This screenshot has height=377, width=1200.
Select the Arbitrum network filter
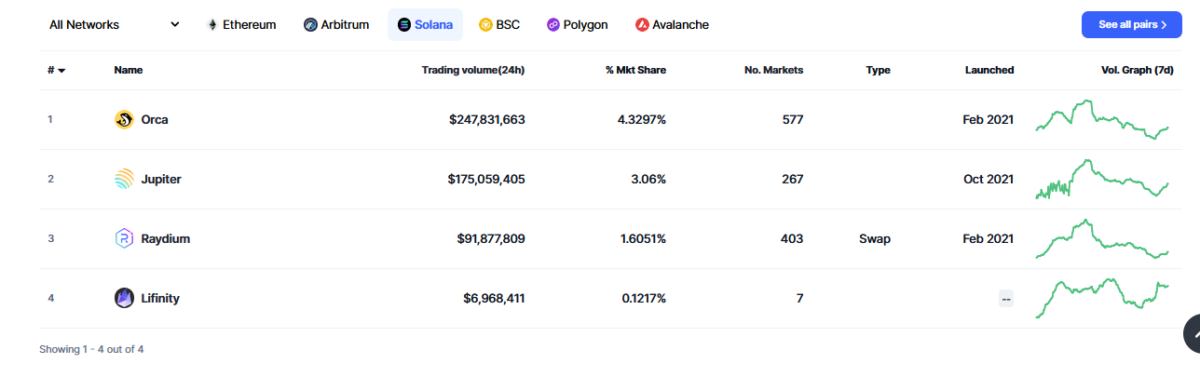coord(336,25)
